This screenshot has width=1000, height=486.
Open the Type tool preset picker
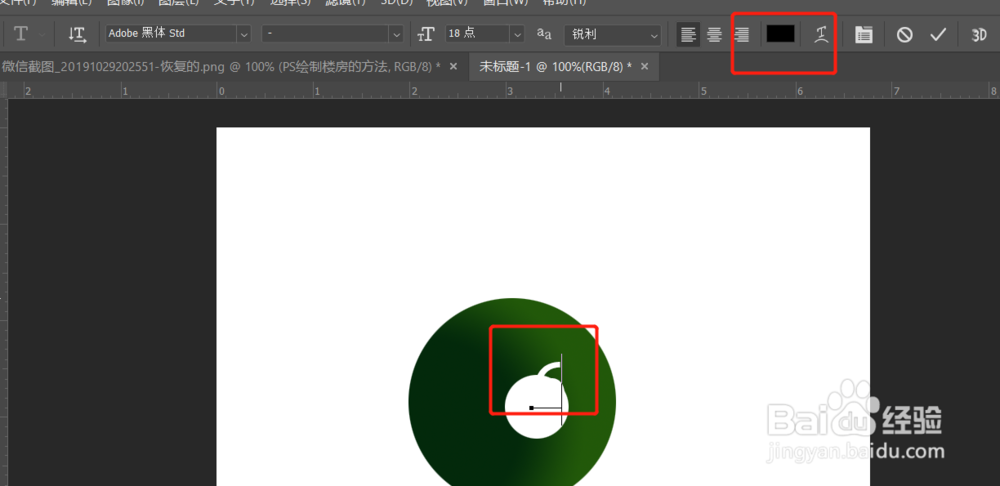pyautogui.click(x=29, y=34)
